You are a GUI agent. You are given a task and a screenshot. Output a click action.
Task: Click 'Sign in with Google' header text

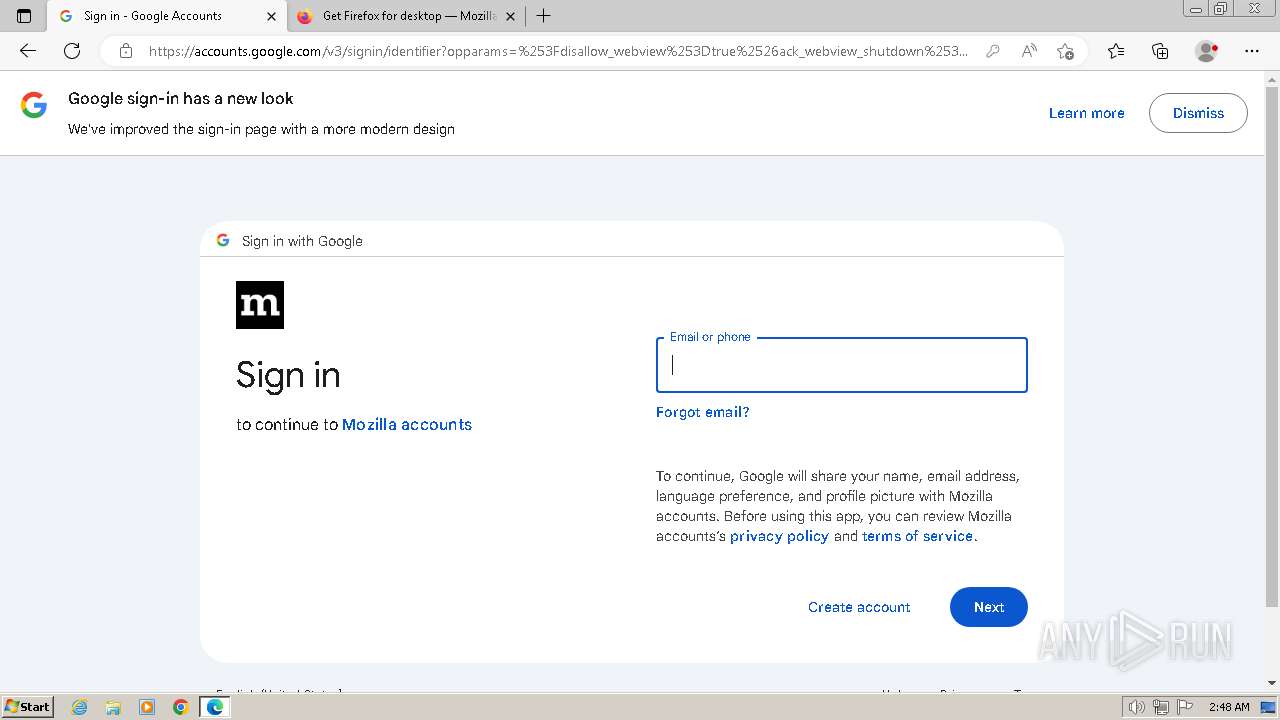coord(302,241)
